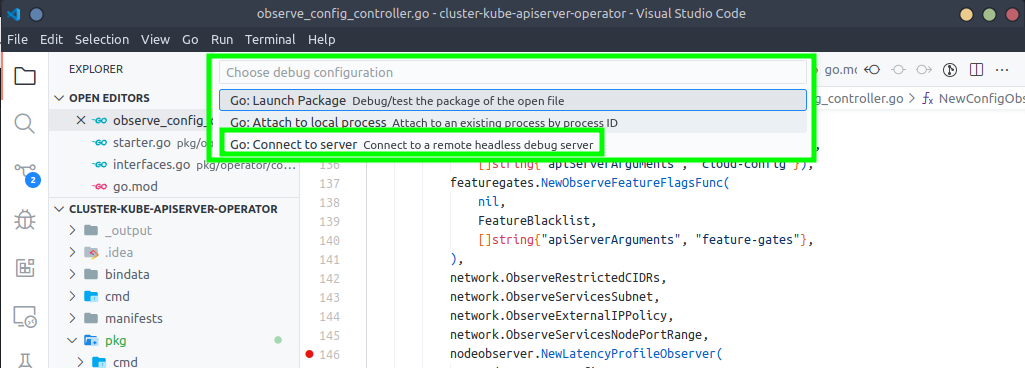Toggle the breakpoint on line 146

click(309, 355)
